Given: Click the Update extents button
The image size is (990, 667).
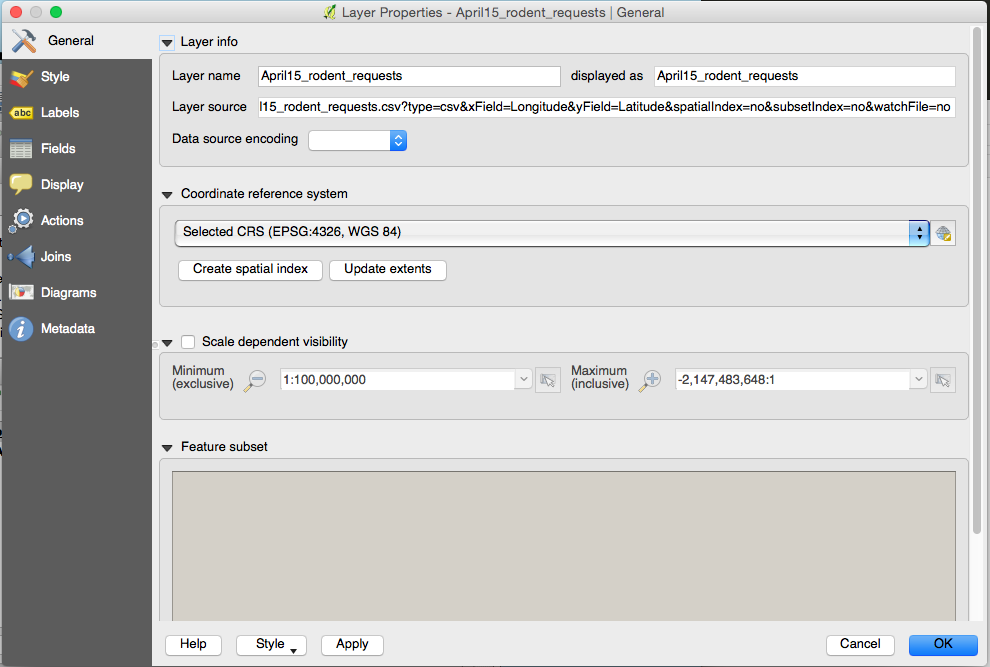Looking at the screenshot, I should point(387,270).
